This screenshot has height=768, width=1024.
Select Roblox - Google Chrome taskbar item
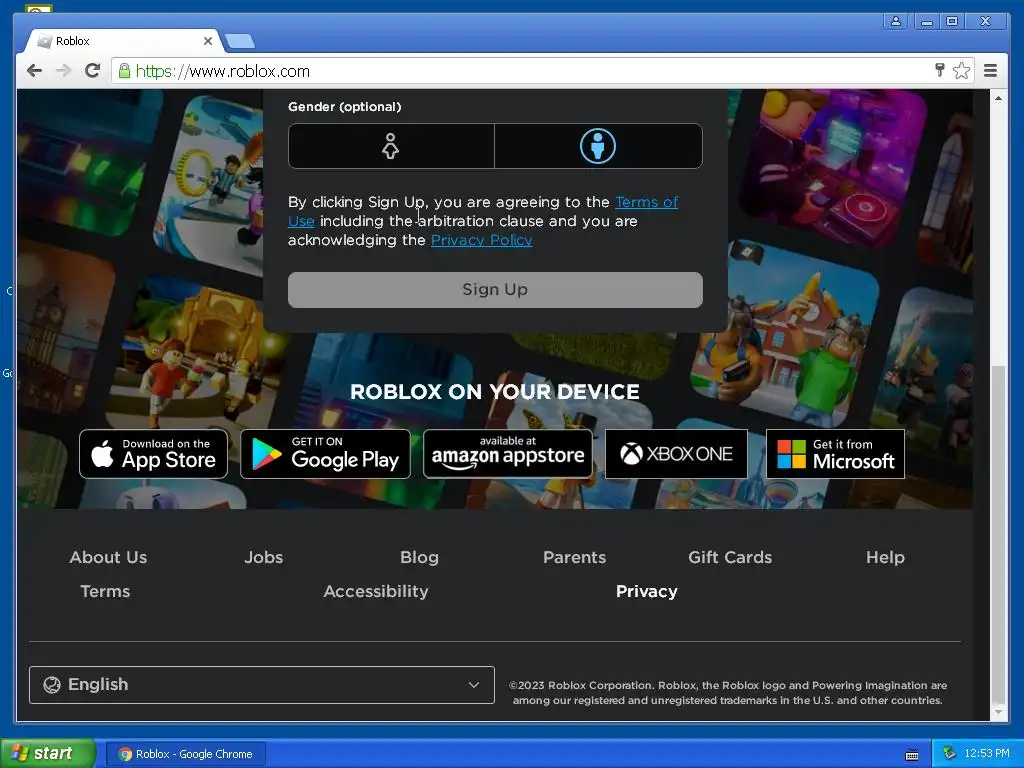185,754
